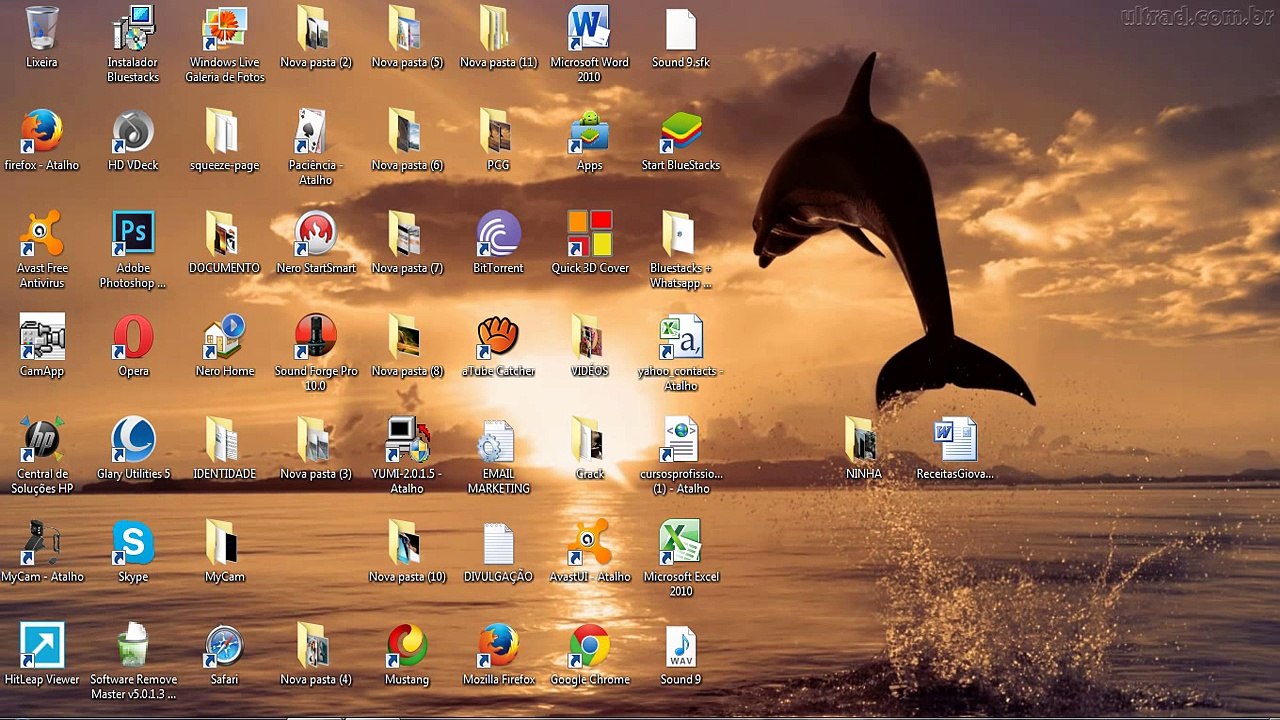Select the Safari compass icon

click(224, 646)
